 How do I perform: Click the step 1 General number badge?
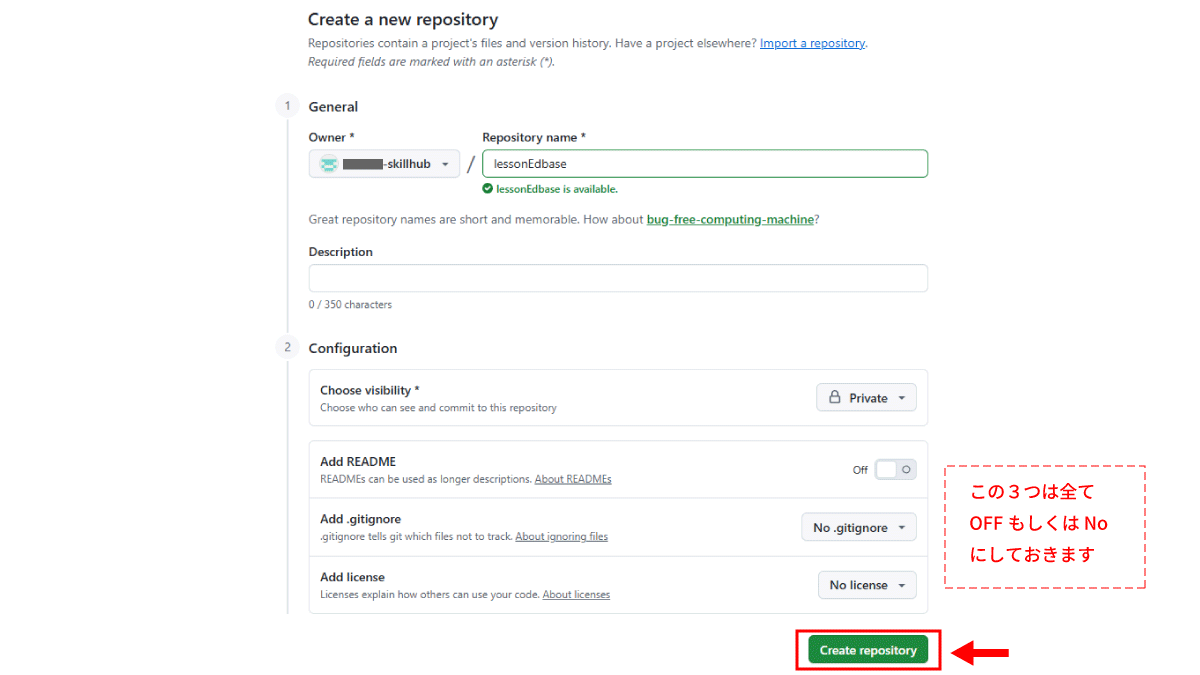[x=287, y=106]
